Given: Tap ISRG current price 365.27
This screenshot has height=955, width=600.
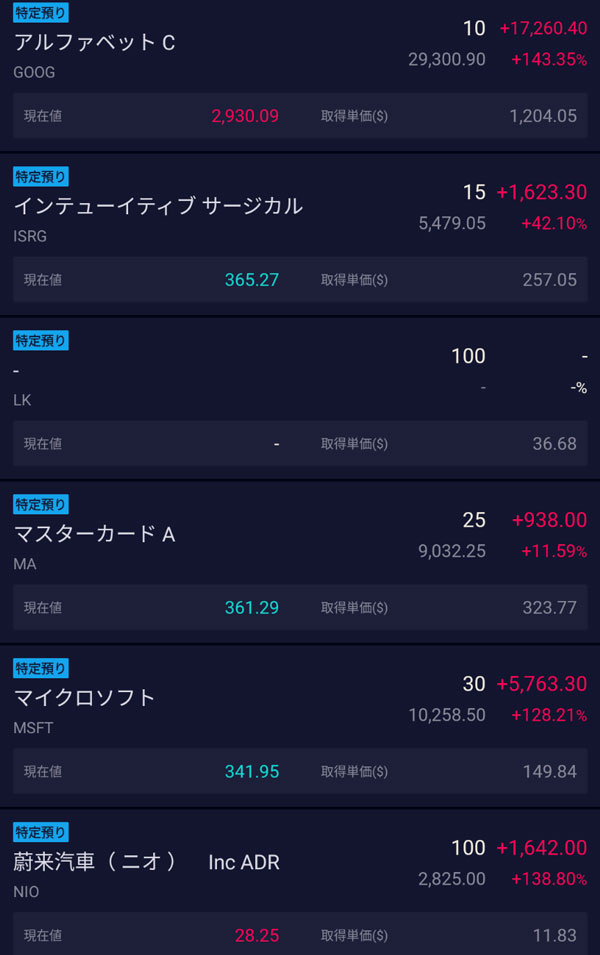Looking at the screenshot, I should pos(252,280).
